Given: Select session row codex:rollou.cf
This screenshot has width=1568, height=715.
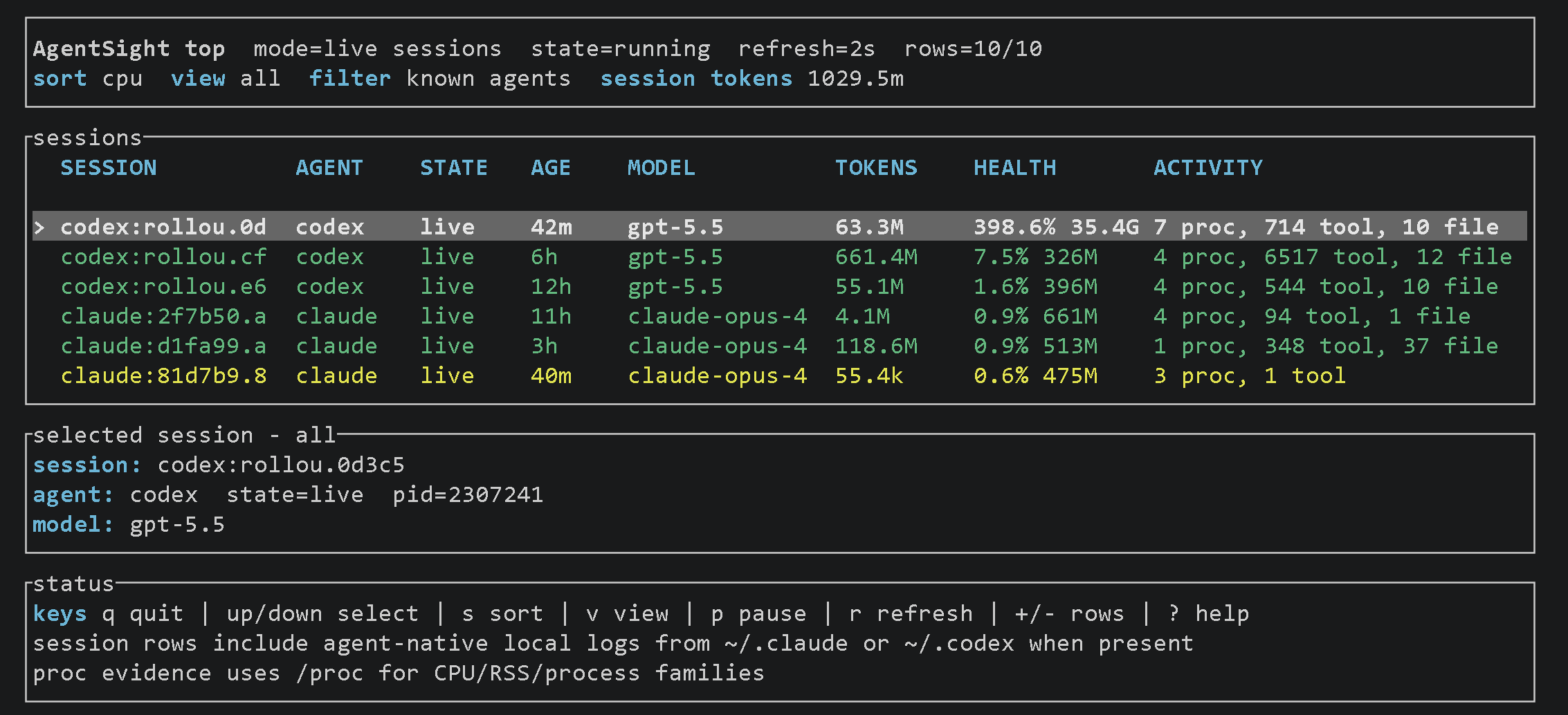Looking at the screenshot, I should click(x=780, y=257).
